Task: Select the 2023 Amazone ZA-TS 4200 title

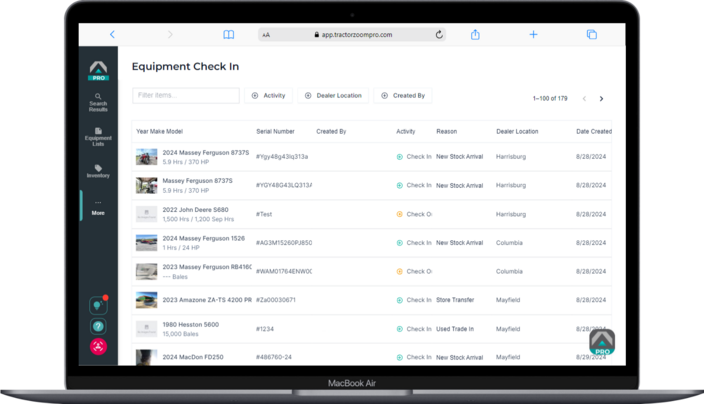Action: (x=207, y=300)
